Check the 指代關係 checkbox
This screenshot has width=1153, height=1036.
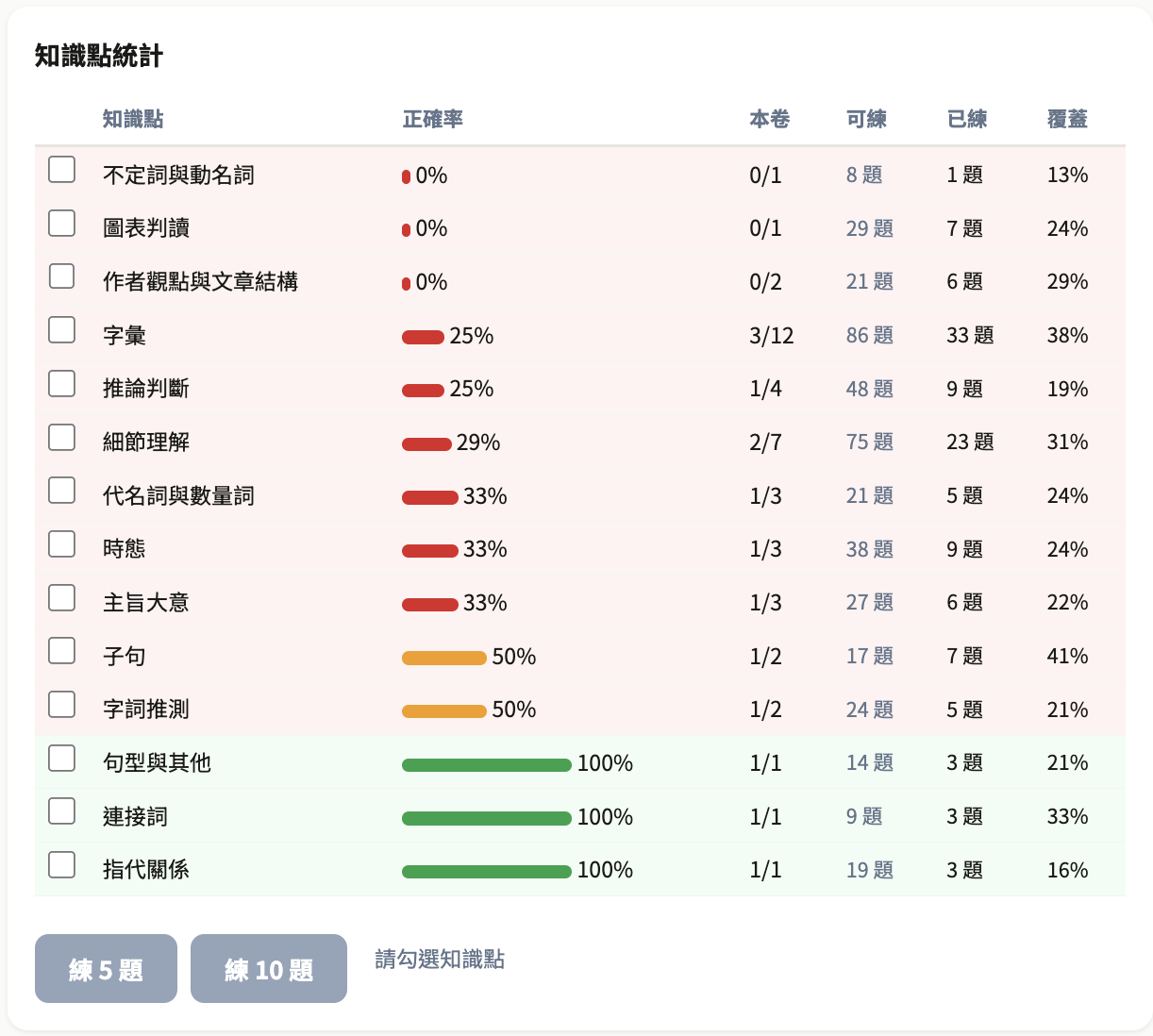[61, 863]
